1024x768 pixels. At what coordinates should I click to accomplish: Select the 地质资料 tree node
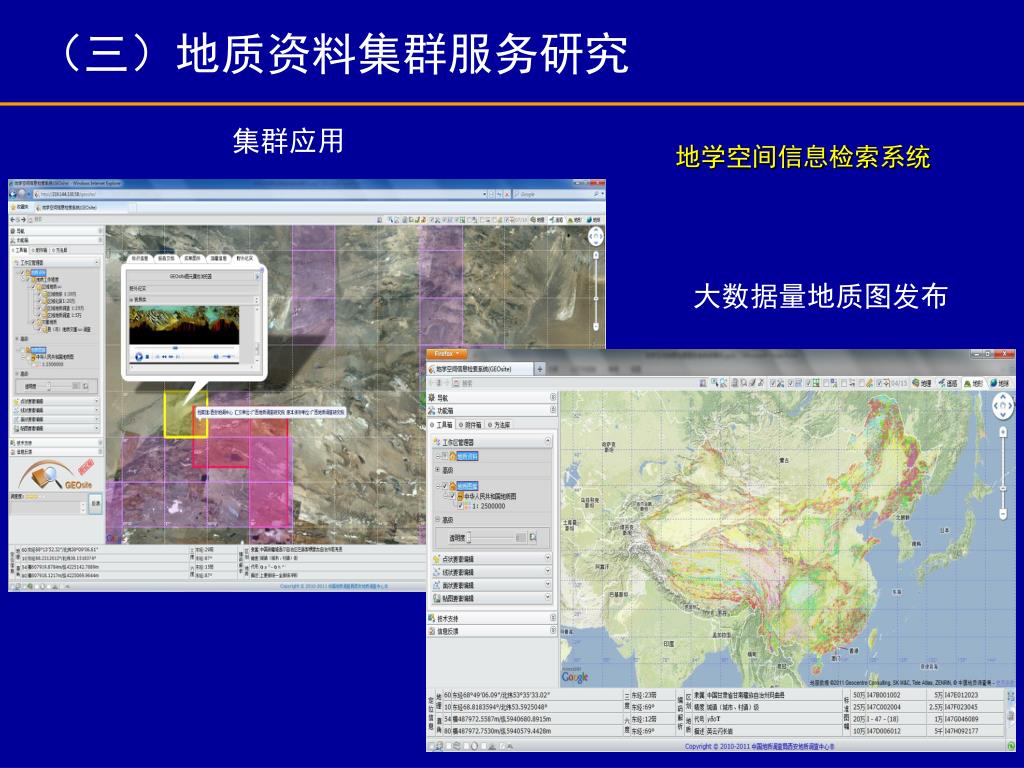coord(467,456)
